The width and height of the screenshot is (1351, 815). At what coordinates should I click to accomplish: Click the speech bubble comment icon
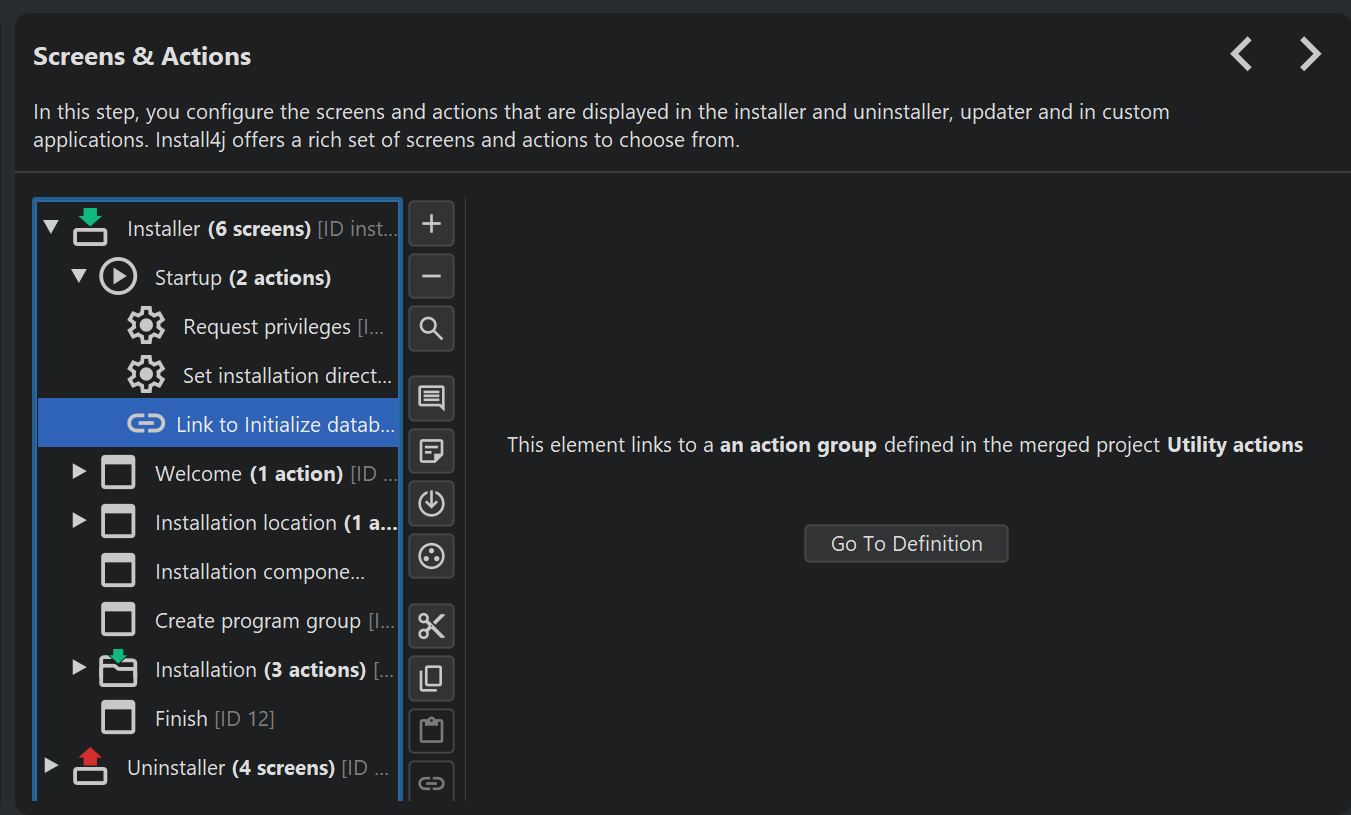point(431,399)
